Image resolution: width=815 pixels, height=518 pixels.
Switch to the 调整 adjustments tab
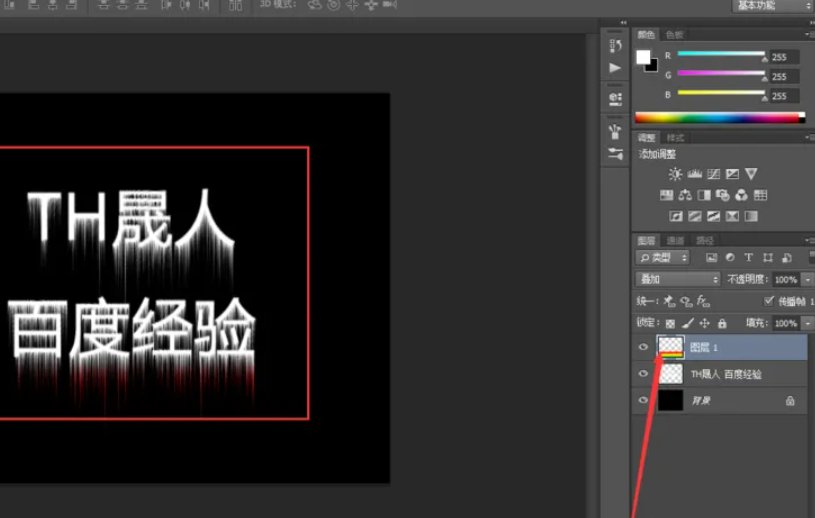click(646, 138)
